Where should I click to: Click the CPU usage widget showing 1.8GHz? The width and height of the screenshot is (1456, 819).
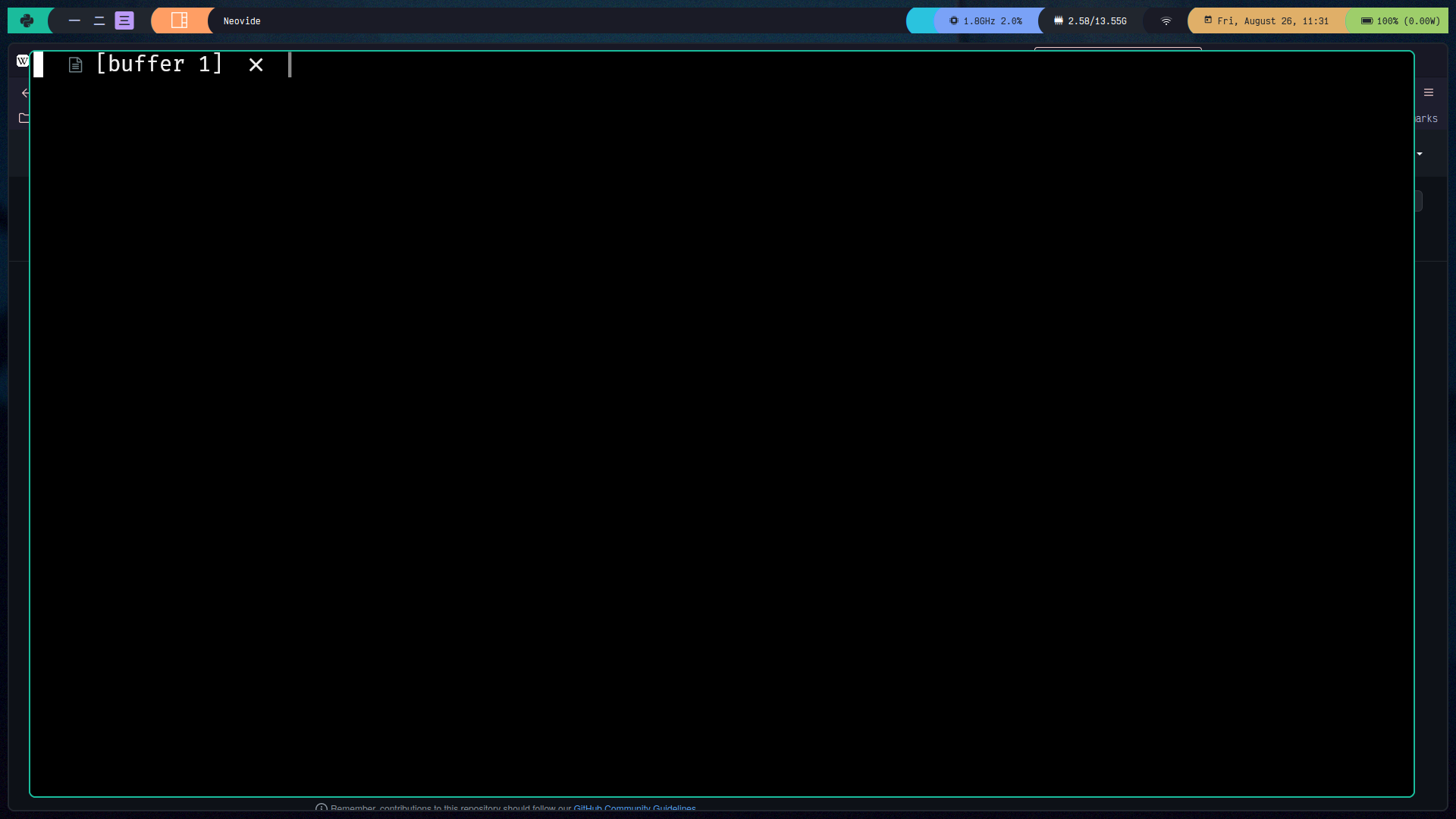click(986, 20)
